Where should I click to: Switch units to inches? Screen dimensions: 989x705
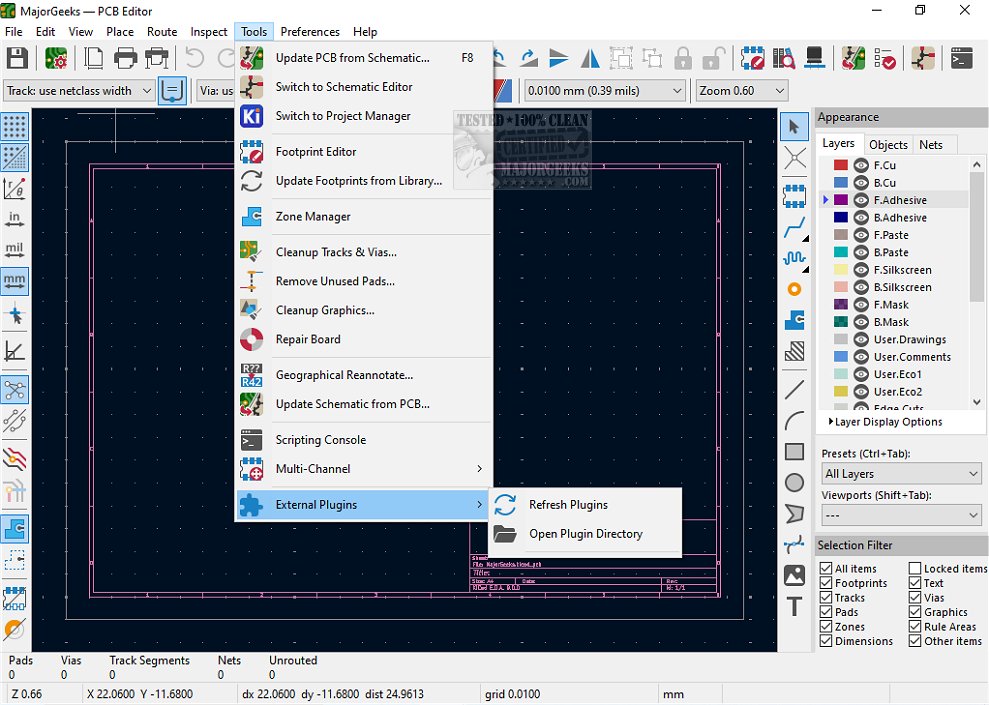pos(15,219)
